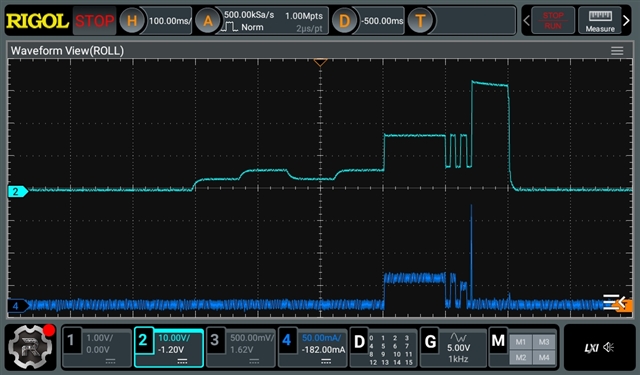640x375 pixels.
Task: Open channel 3 500.00mV/ scale settings
Action: coord(252,338)
